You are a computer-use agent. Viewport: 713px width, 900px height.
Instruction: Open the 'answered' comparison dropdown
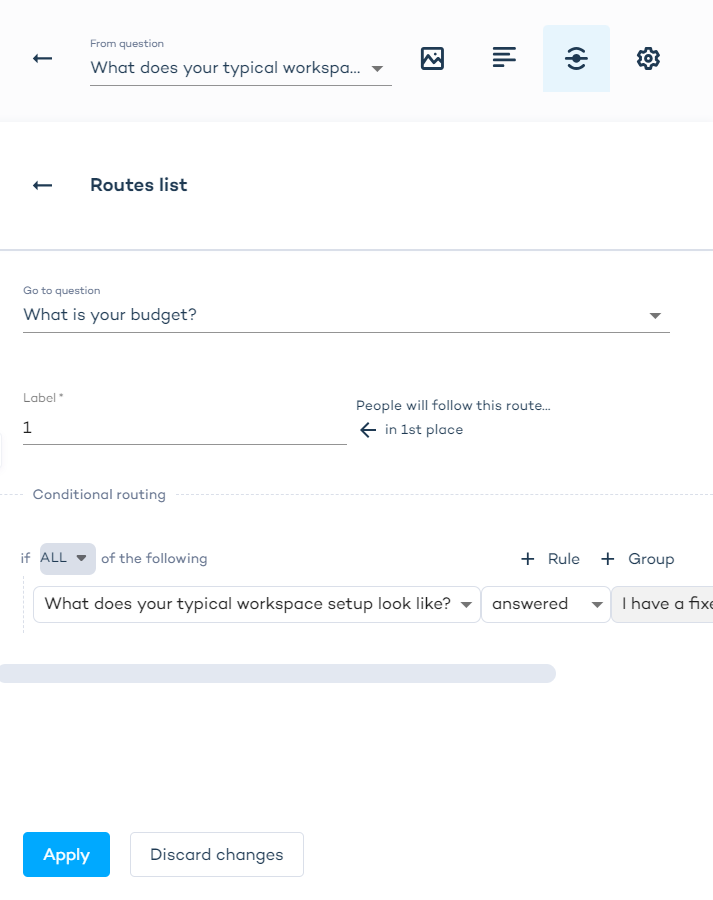point(545,604)
